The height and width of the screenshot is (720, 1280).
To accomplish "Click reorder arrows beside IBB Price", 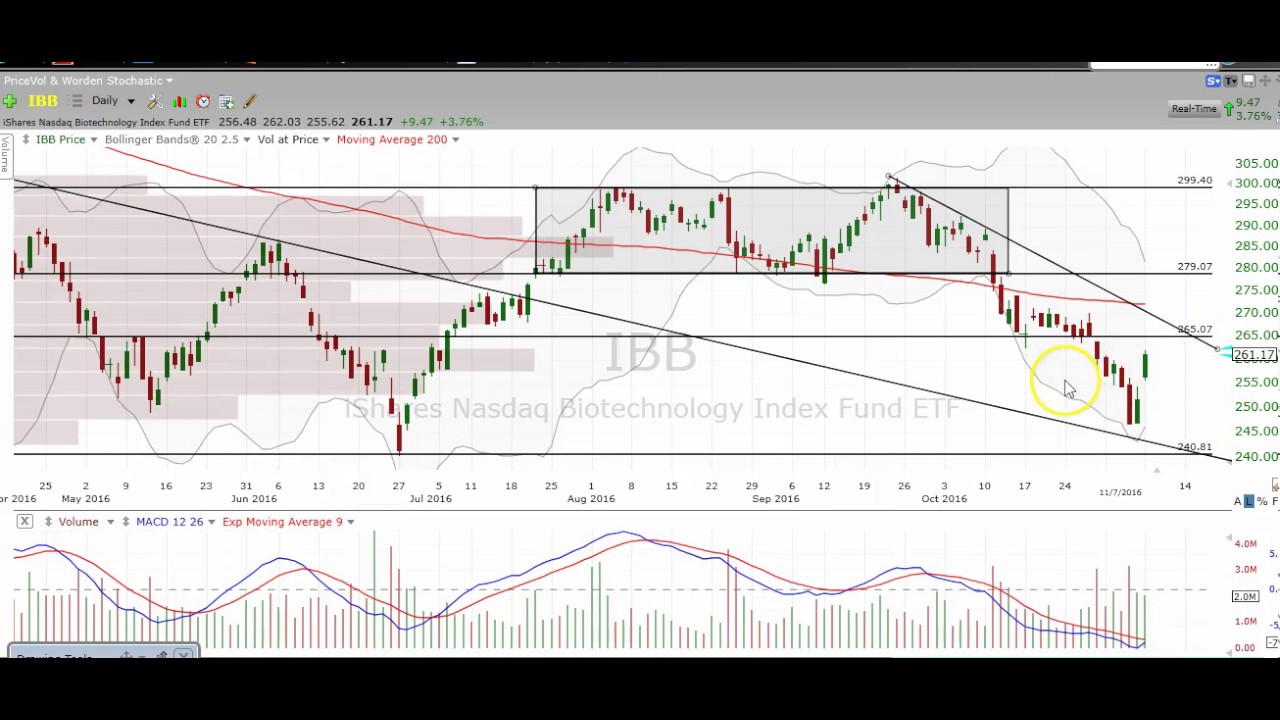I will [26, 139].
